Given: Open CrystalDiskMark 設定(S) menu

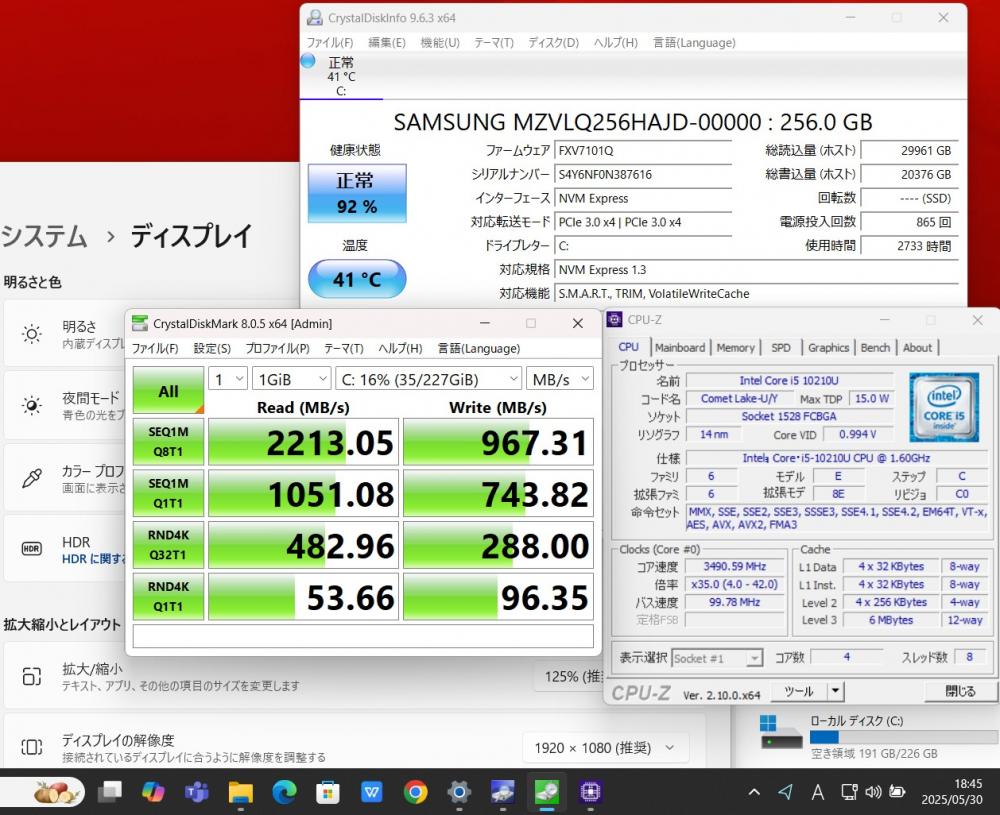Looking at the screenshot, I should pos(212,348).
